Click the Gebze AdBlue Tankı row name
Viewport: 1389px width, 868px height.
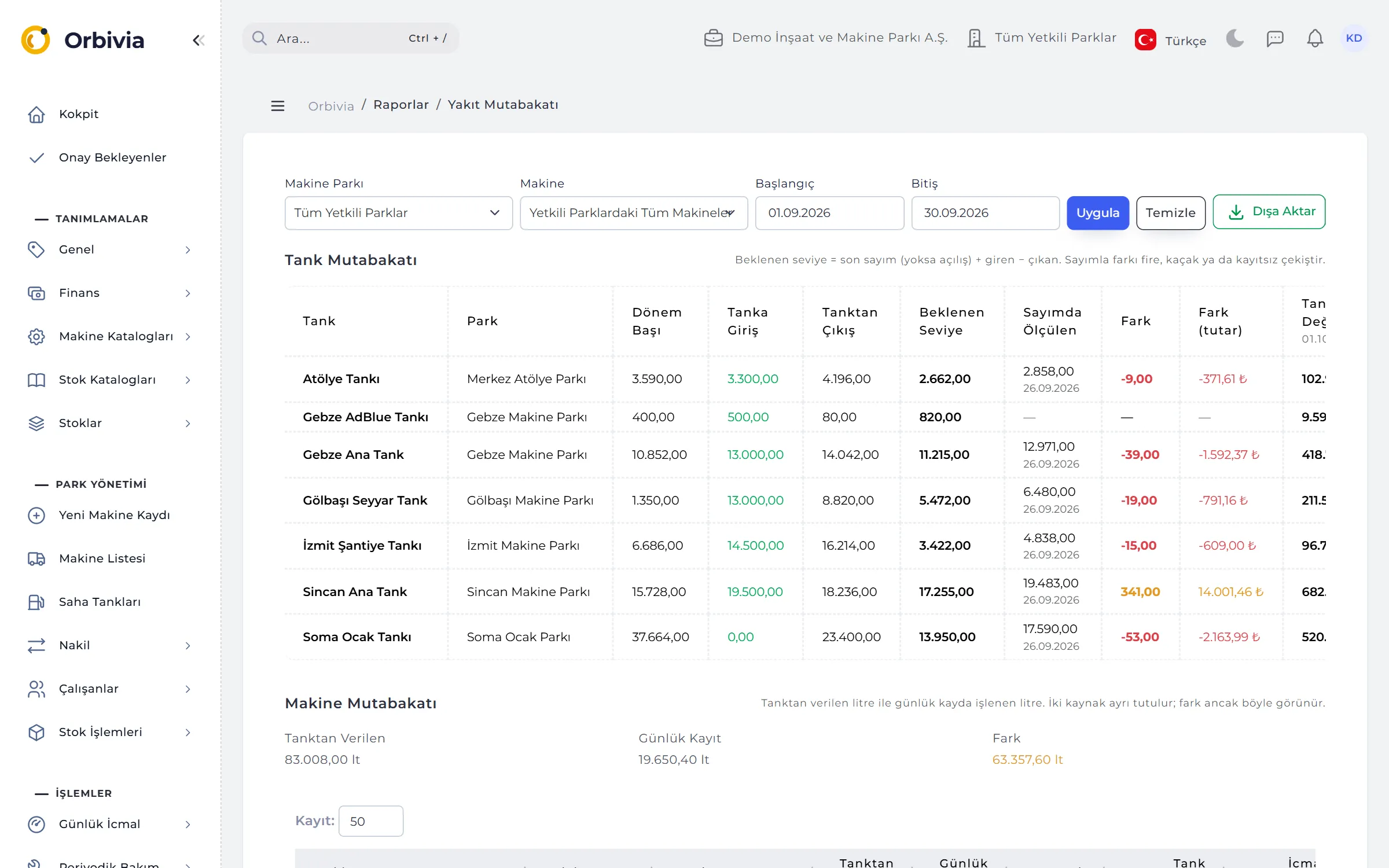(x=365, y=417)
